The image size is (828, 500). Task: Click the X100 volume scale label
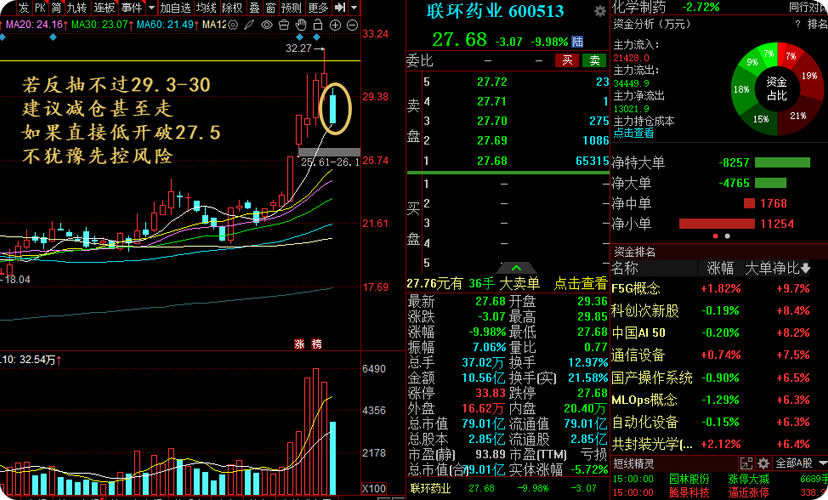374,488
